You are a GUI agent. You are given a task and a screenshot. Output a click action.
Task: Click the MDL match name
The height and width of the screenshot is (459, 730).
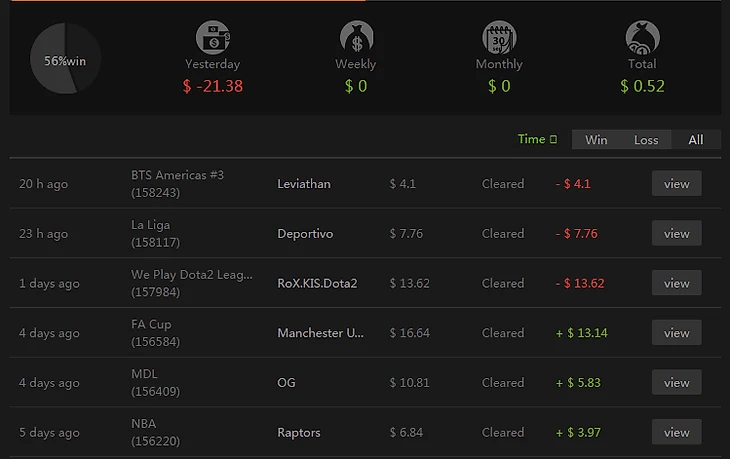click(x=144, y=374)
